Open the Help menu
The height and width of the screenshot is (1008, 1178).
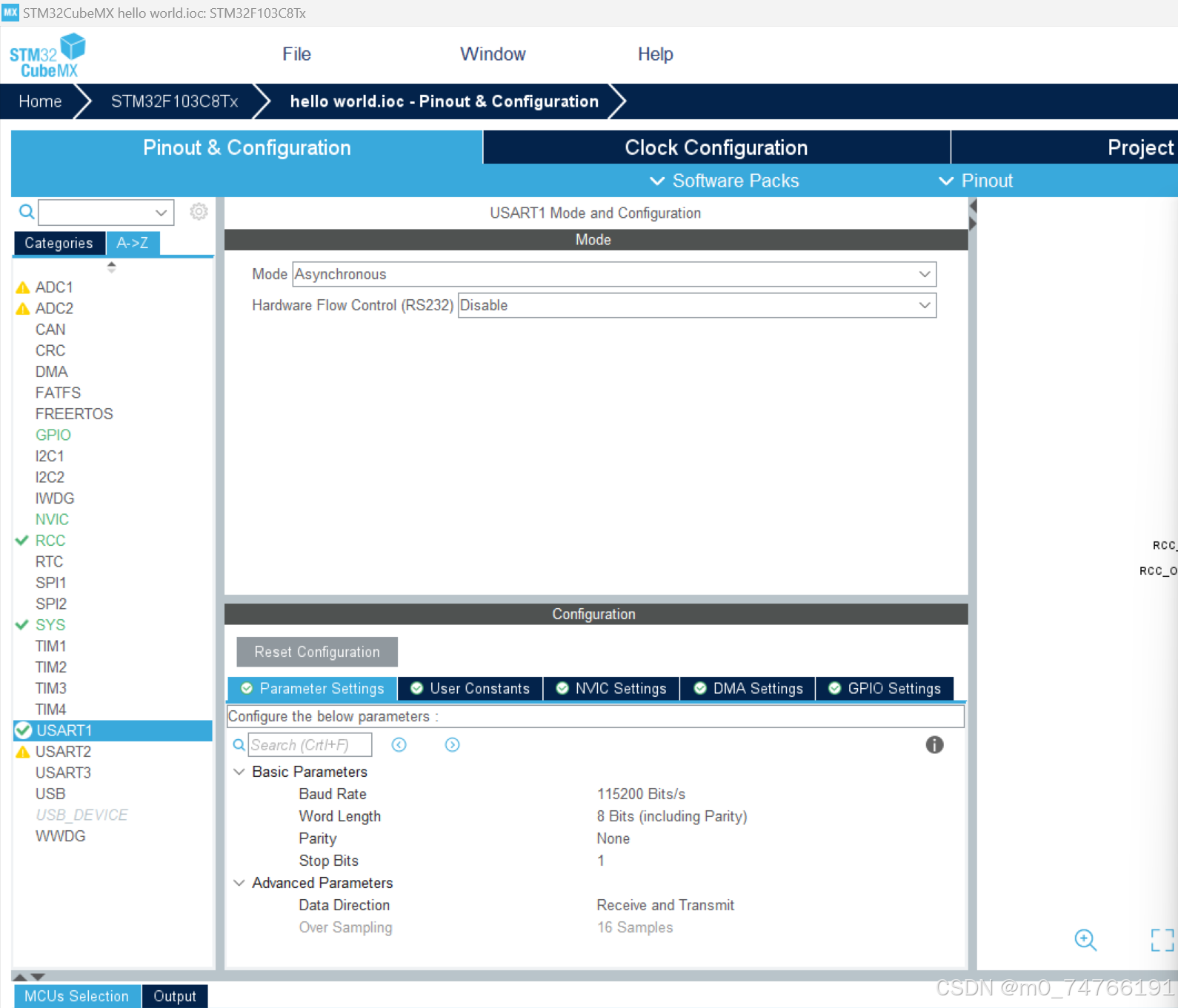(656, 54)
